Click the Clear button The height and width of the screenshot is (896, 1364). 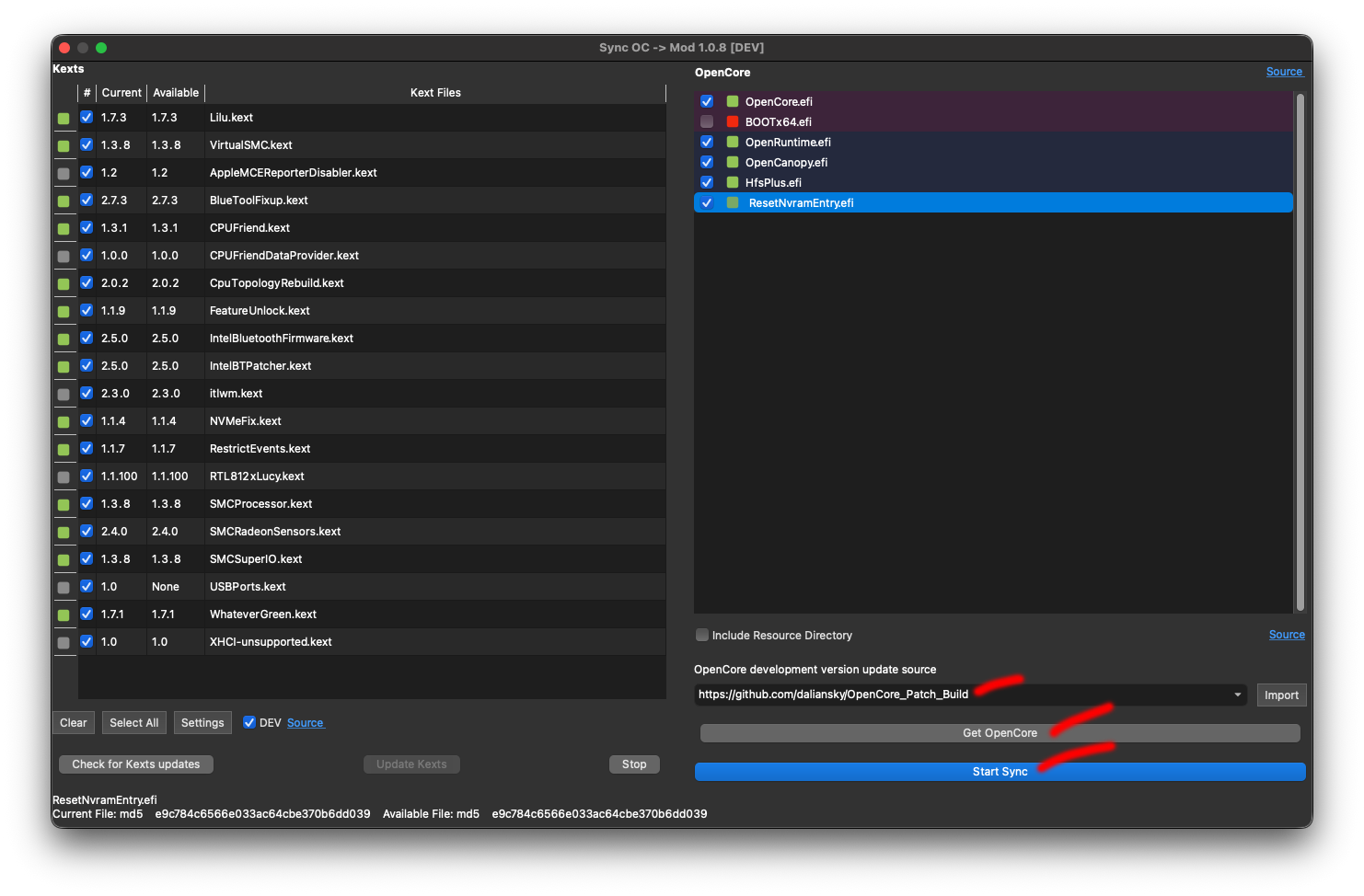point(74,723)
